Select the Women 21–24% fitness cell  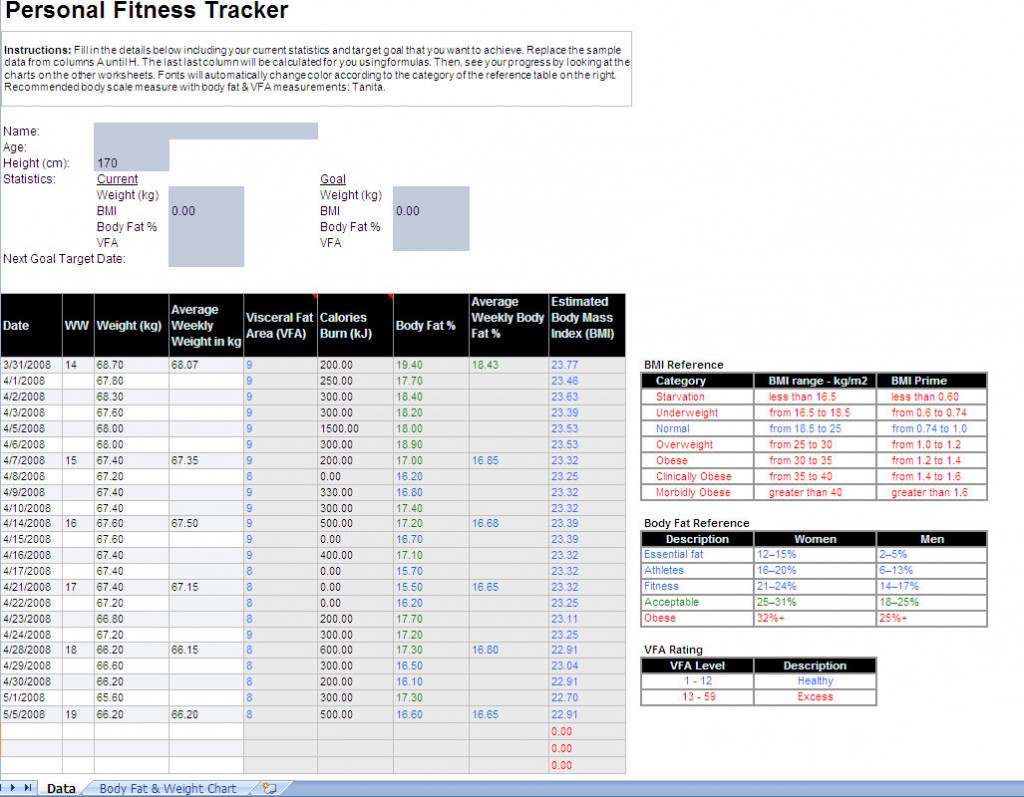coord(814,587)
